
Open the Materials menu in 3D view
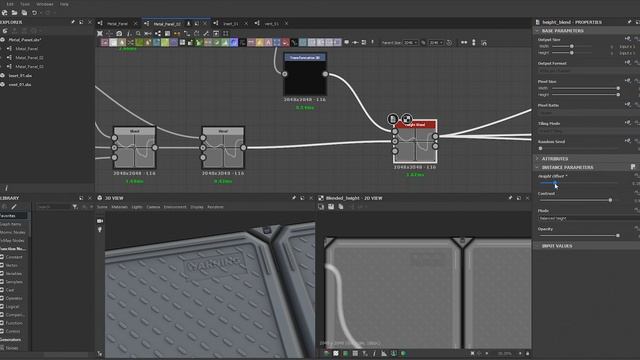coord(120,207)
